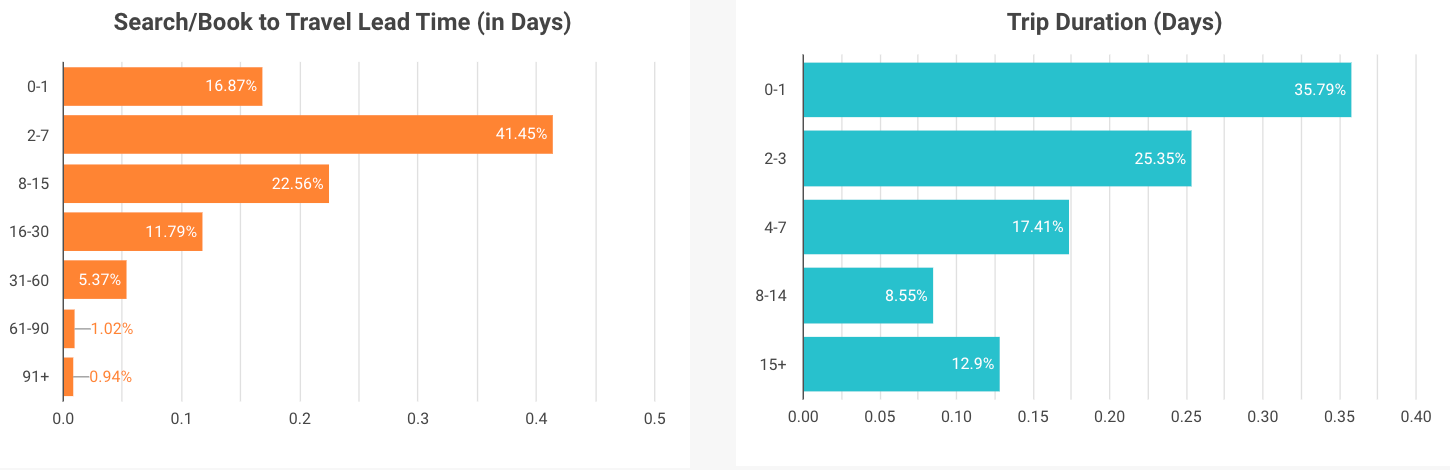This screenshot has width=1450, height=470.
Task: Click the 35.79% teal trip duration bar
Action: coord(1077,90)
